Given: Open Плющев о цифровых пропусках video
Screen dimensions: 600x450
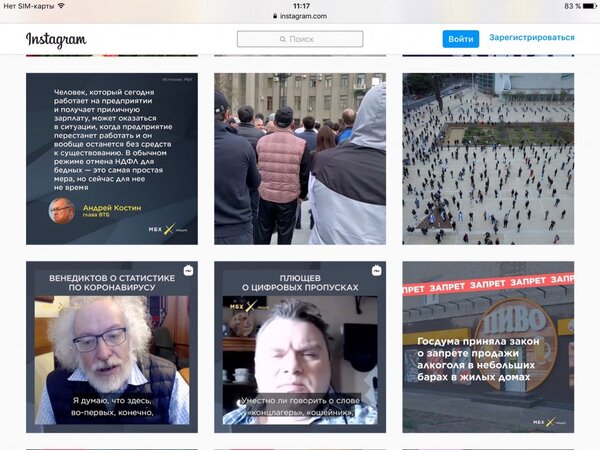Looking at the screenshot, I should (x=300, y=346).
